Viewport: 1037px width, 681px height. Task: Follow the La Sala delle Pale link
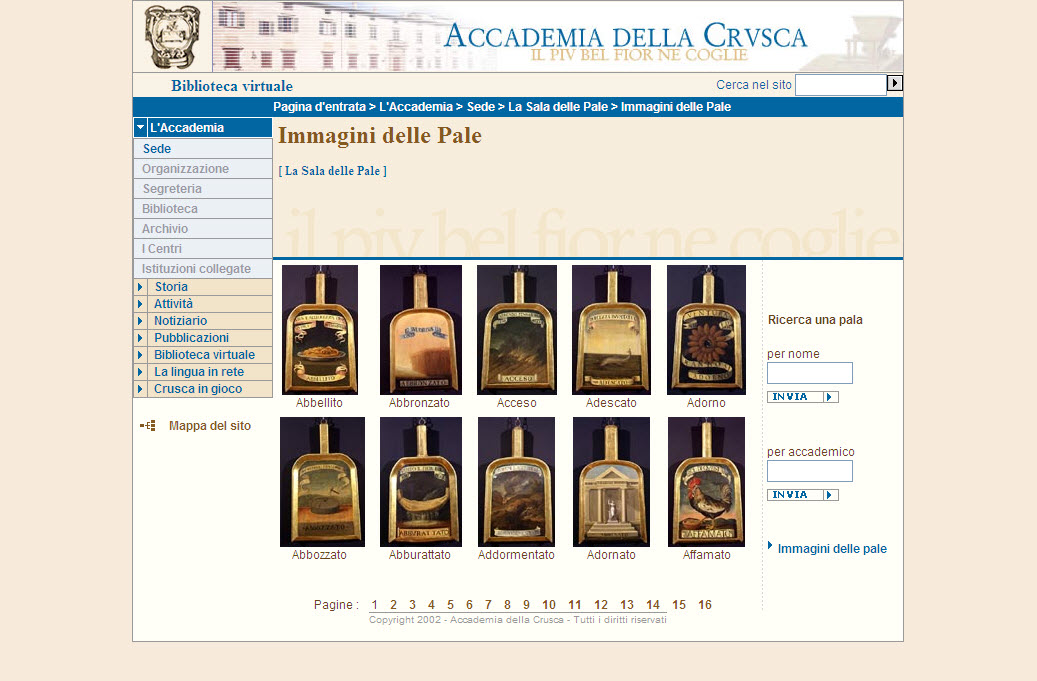pos(333,171)
